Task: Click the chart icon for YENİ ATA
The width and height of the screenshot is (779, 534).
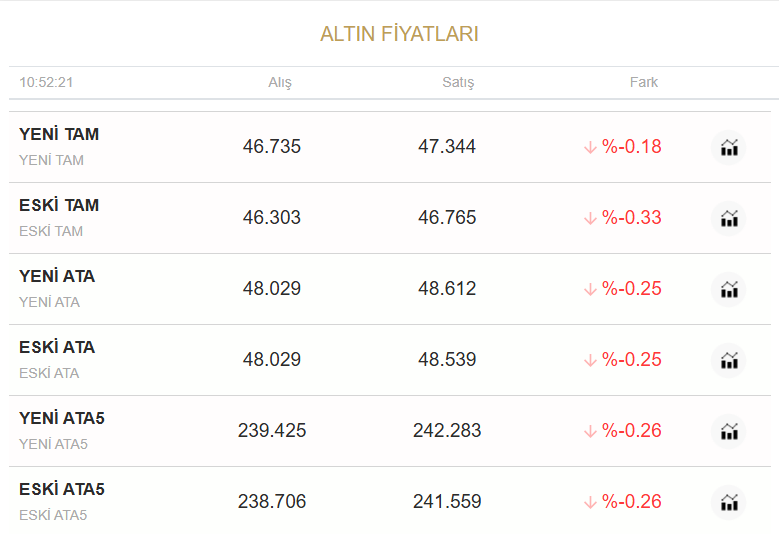Action: [x=729, y=289]
